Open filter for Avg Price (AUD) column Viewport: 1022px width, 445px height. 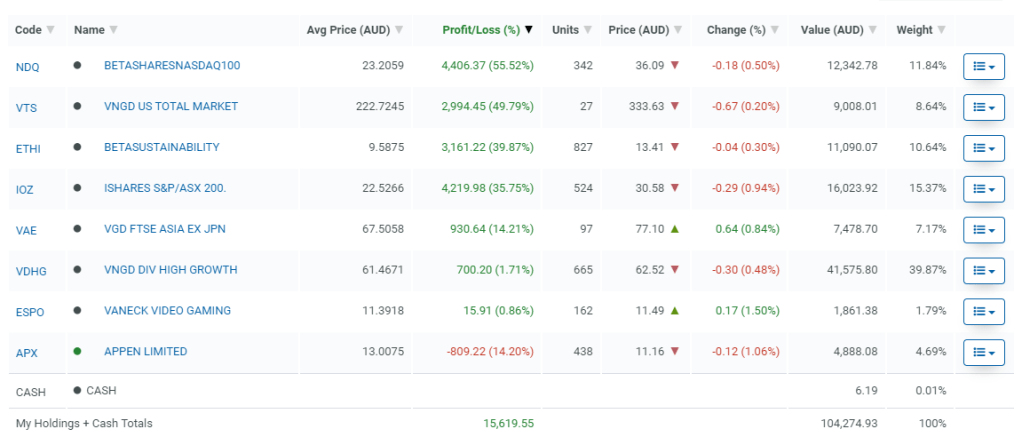pos(399,30)
